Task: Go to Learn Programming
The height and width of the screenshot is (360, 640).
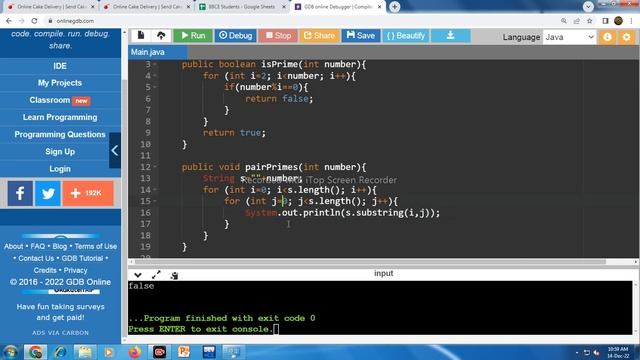Action: click(60, 117)
